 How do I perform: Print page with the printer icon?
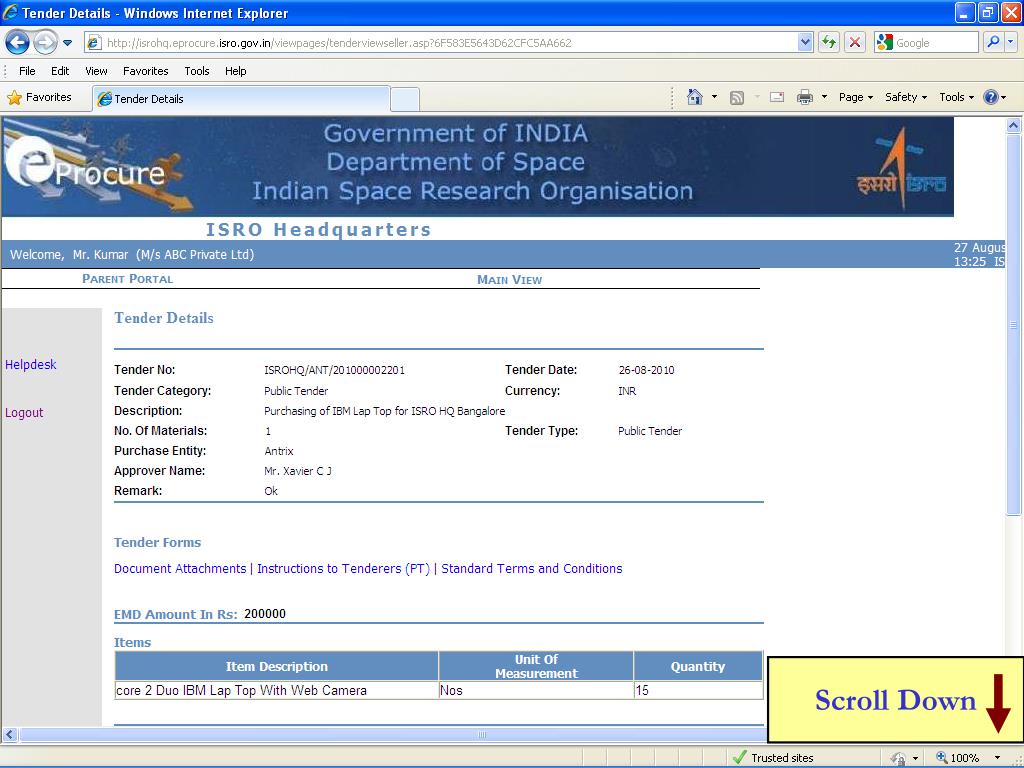(x=805, y=97)
